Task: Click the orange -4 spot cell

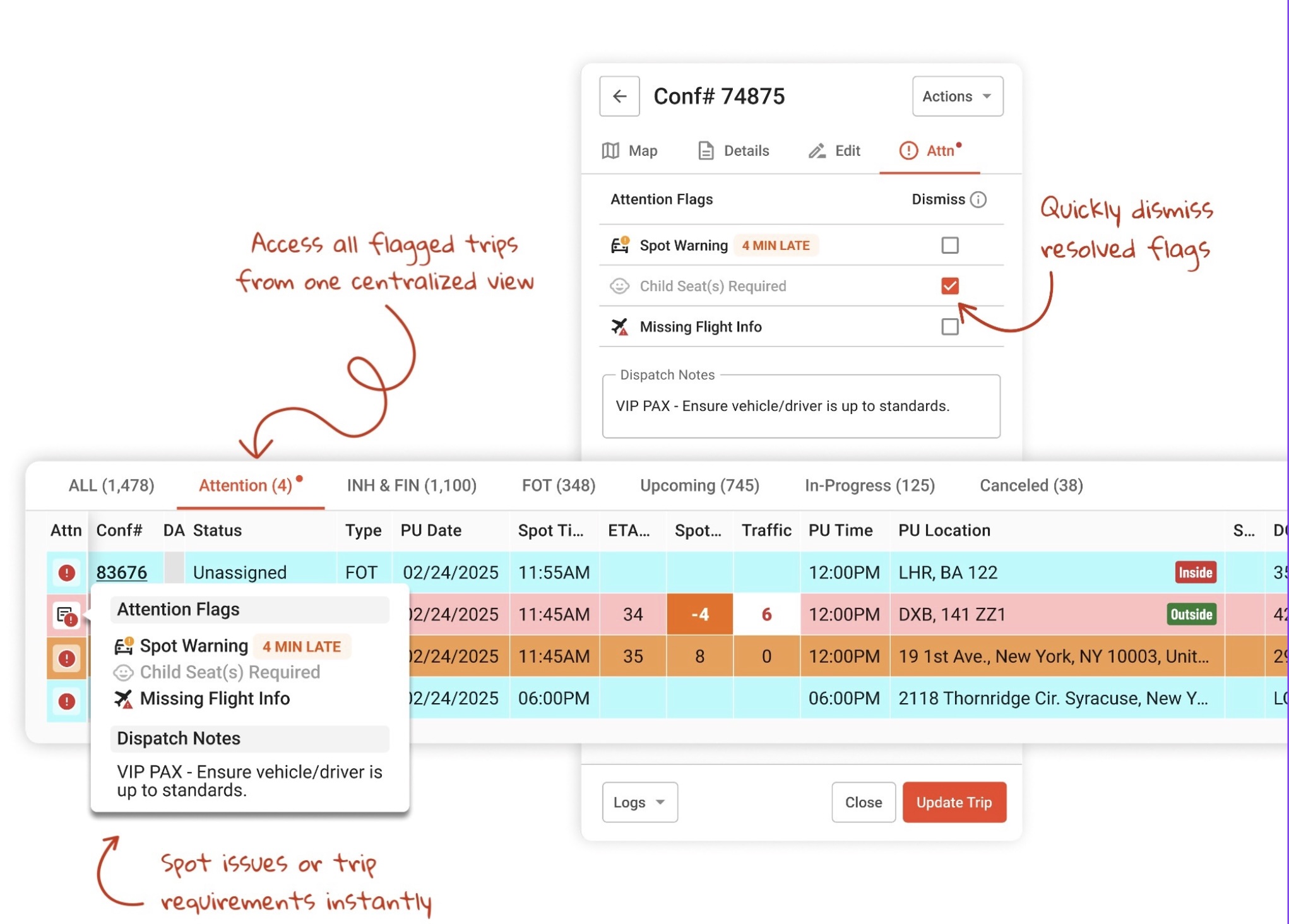Action: (699, 614)
